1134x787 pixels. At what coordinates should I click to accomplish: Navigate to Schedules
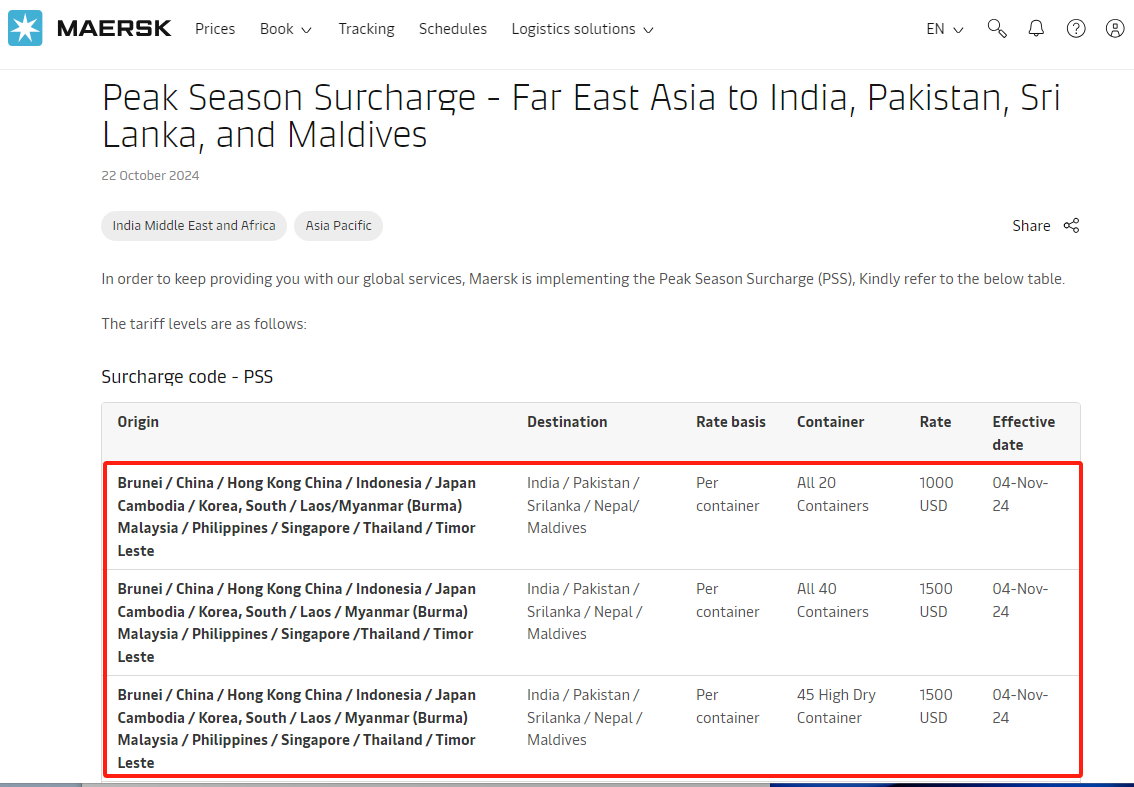[453, 29]
